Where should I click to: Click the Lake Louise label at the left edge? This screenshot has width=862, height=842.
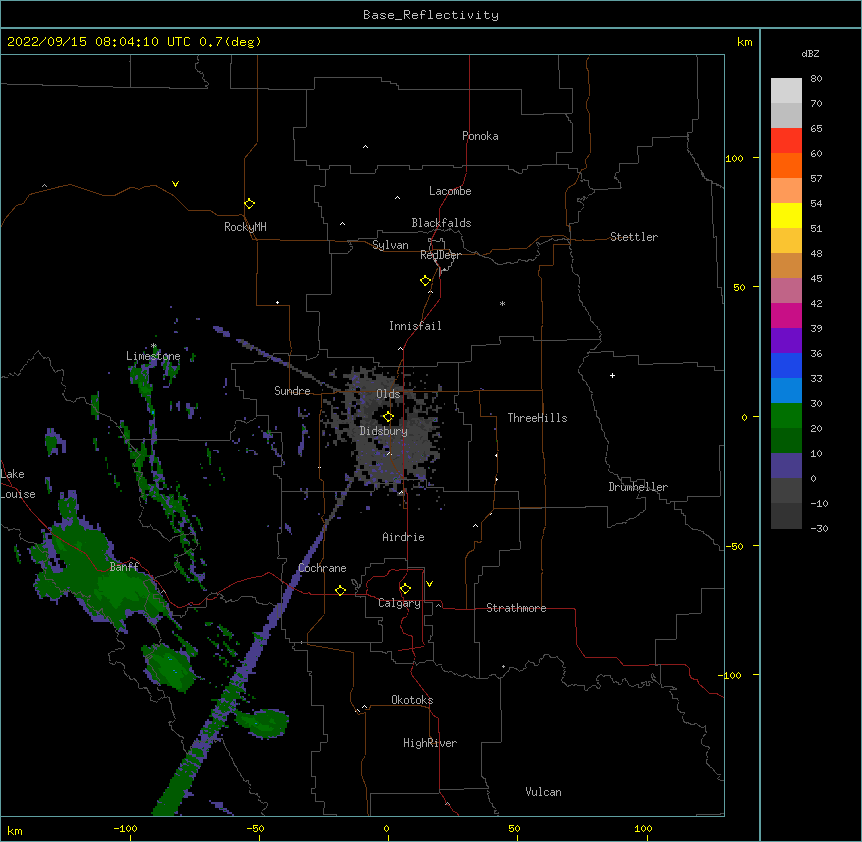click(x=17, y=484)
